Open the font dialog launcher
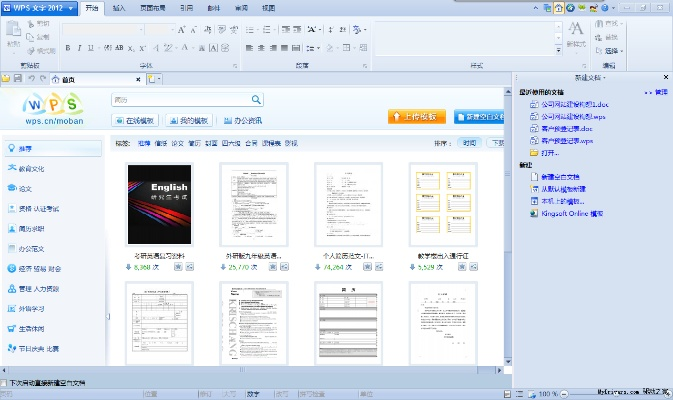The height and width of the screenshot is (400, 673). click(x=235, y=66)
